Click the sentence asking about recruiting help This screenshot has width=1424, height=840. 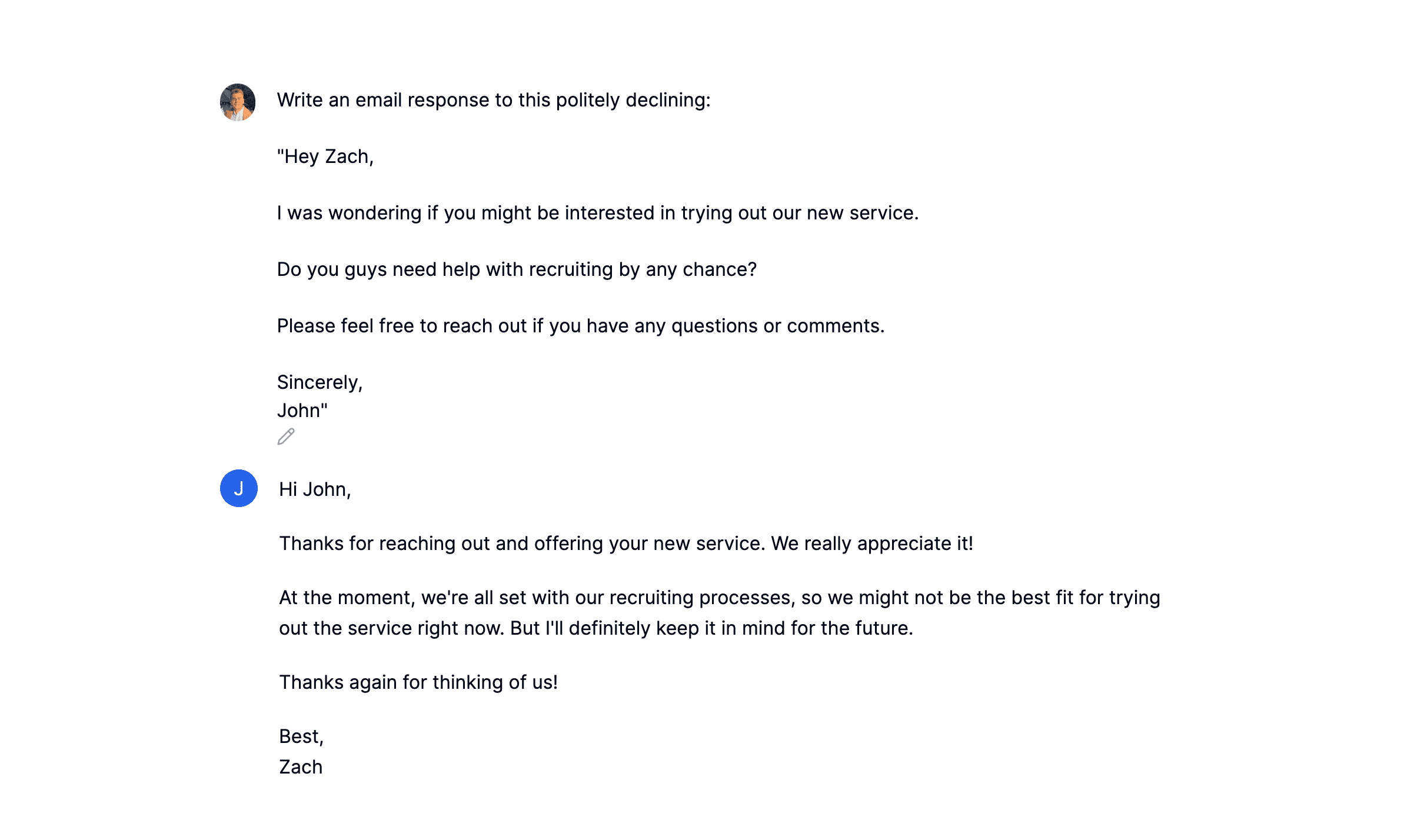pos(517,269)
